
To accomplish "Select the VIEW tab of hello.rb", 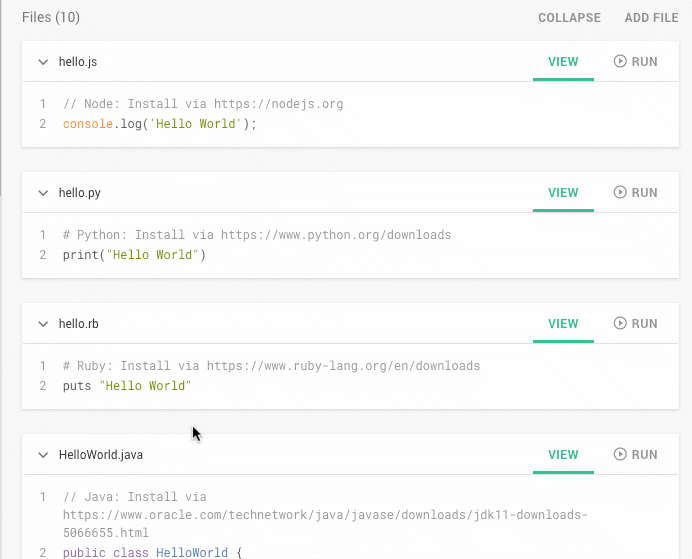I will tap(563, 324).
